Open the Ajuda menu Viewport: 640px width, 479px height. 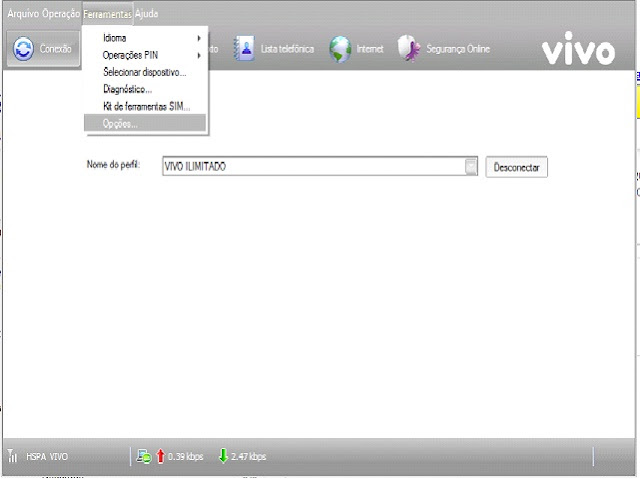(147, 13)
